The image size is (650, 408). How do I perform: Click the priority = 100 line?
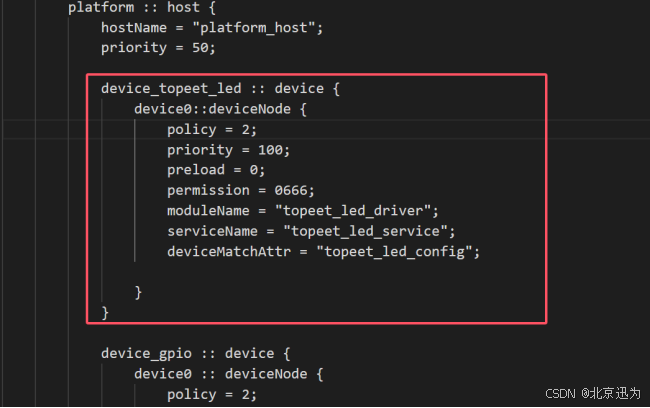pos(228,149)
